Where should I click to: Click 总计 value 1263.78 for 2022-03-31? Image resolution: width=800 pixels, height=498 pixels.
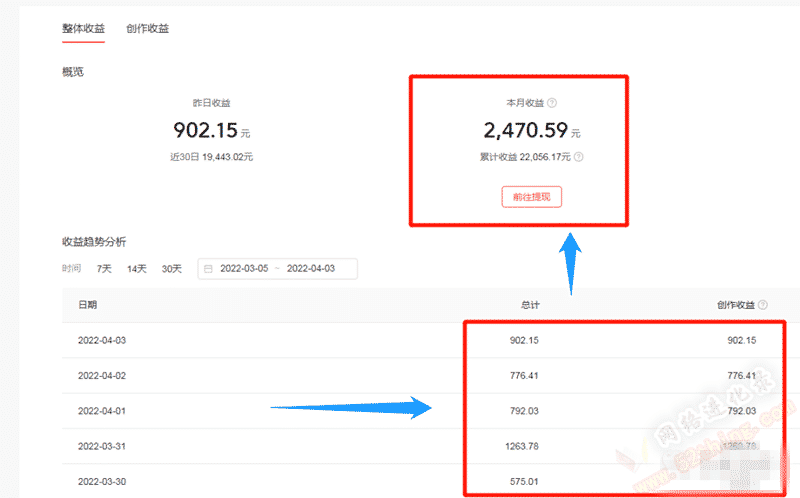tap(522, 446)
